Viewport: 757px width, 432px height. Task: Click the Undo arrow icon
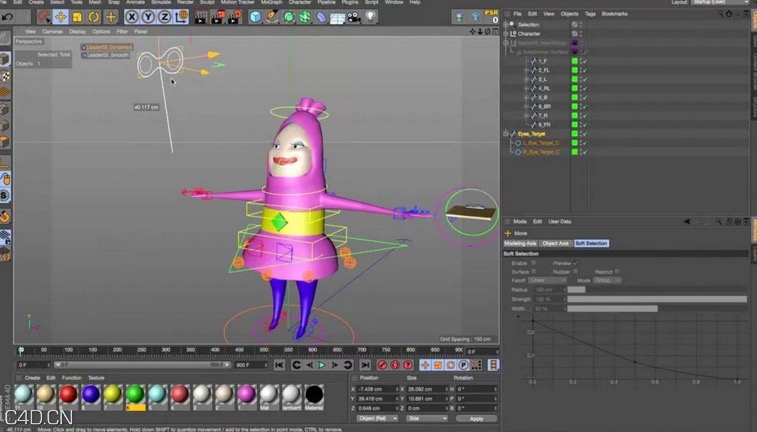click(7, 17)
